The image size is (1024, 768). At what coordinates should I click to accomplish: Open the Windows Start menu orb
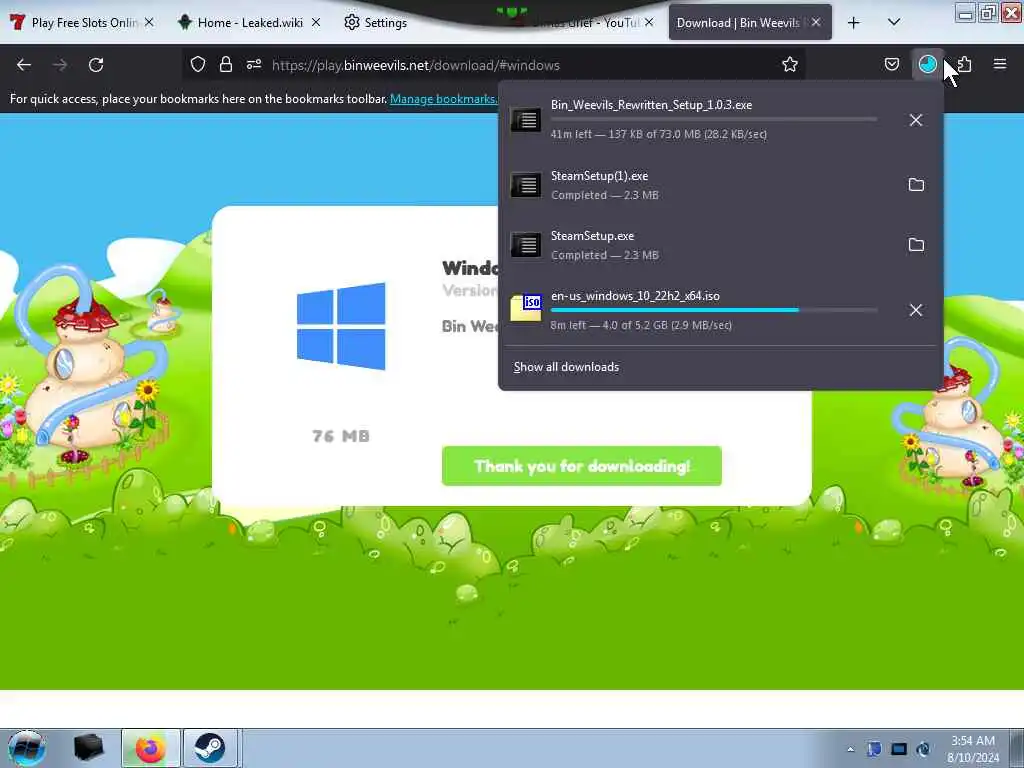(x=27, y=748)
